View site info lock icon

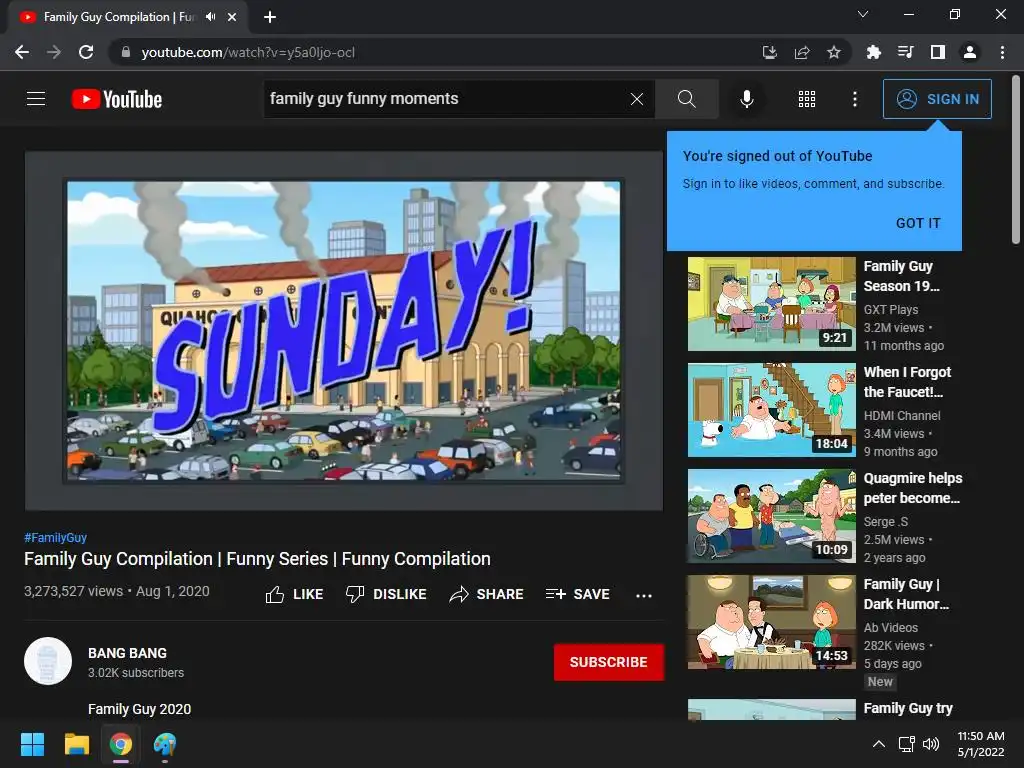[126, 52]
